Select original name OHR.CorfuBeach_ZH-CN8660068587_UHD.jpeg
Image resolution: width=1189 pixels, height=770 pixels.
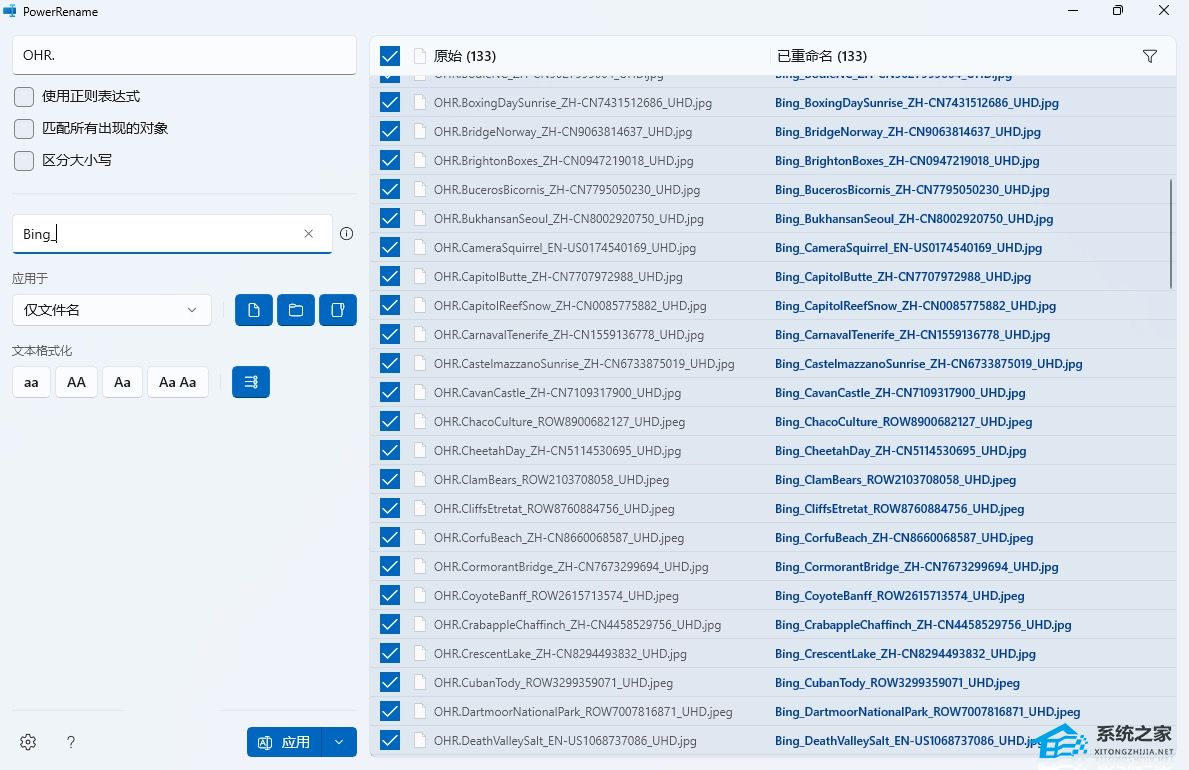559,537
